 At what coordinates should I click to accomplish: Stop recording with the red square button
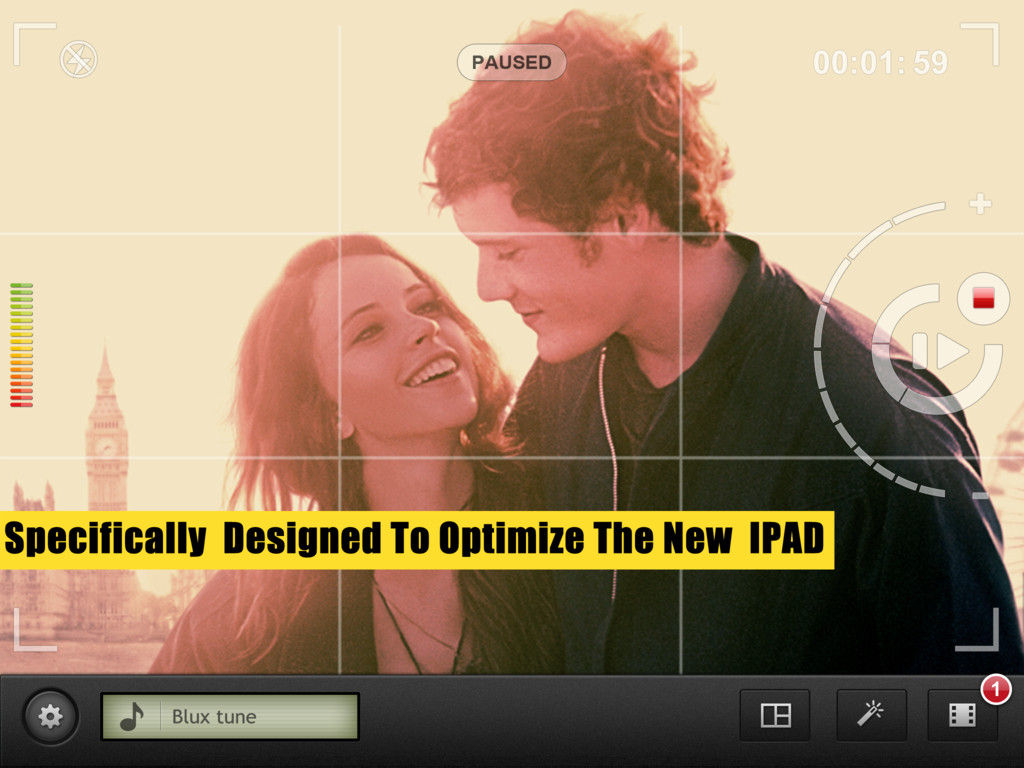coord(984,298)
